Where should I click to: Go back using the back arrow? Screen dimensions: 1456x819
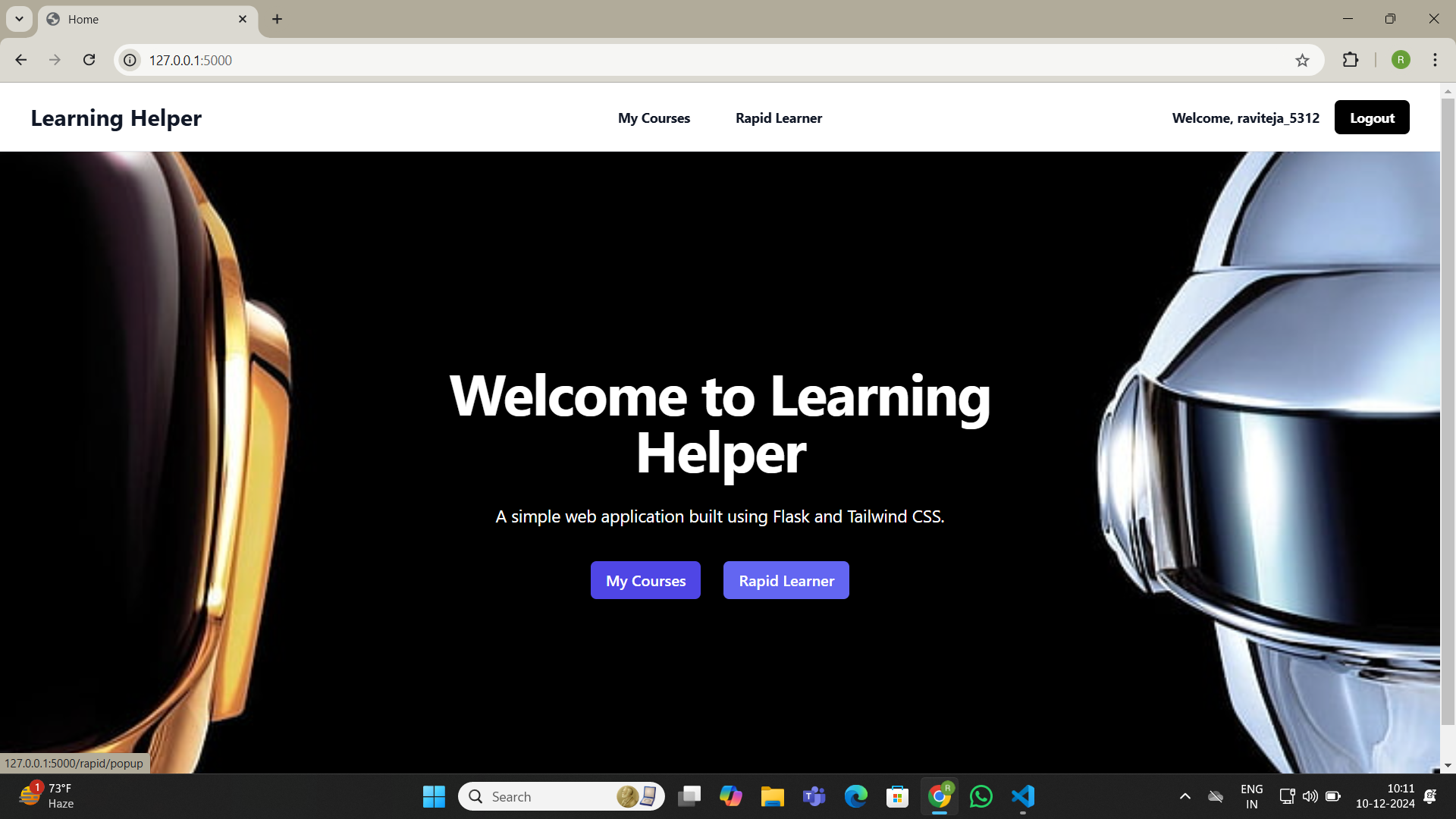click(x=21, y=60)
